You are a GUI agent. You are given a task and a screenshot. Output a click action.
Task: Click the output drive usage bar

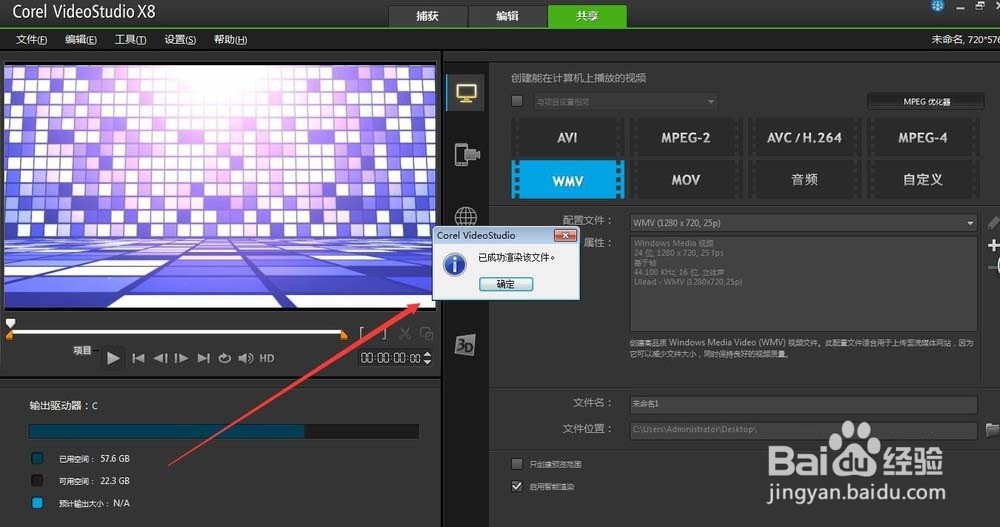coord(224,431)
